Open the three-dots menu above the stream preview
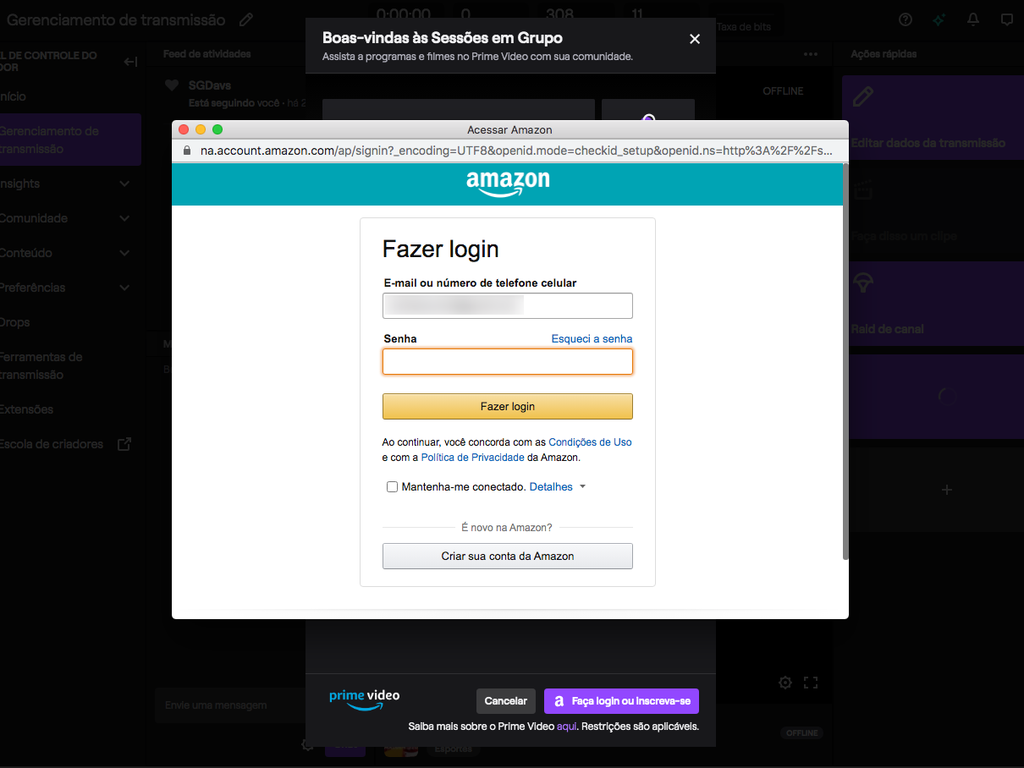The image size is (1024, 768). (x=810, y=54)
